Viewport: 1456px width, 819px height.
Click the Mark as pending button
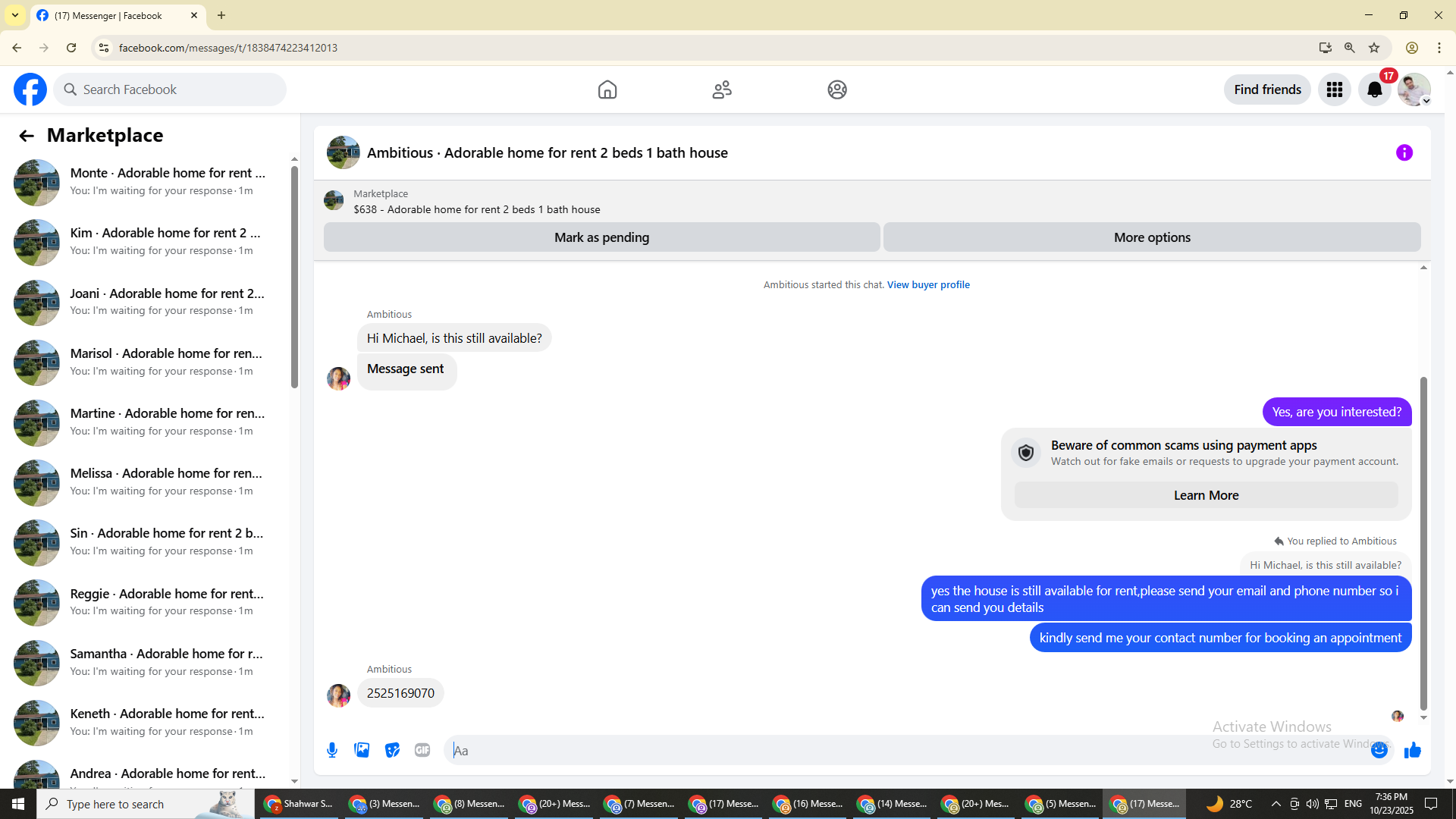pos(601,237)
